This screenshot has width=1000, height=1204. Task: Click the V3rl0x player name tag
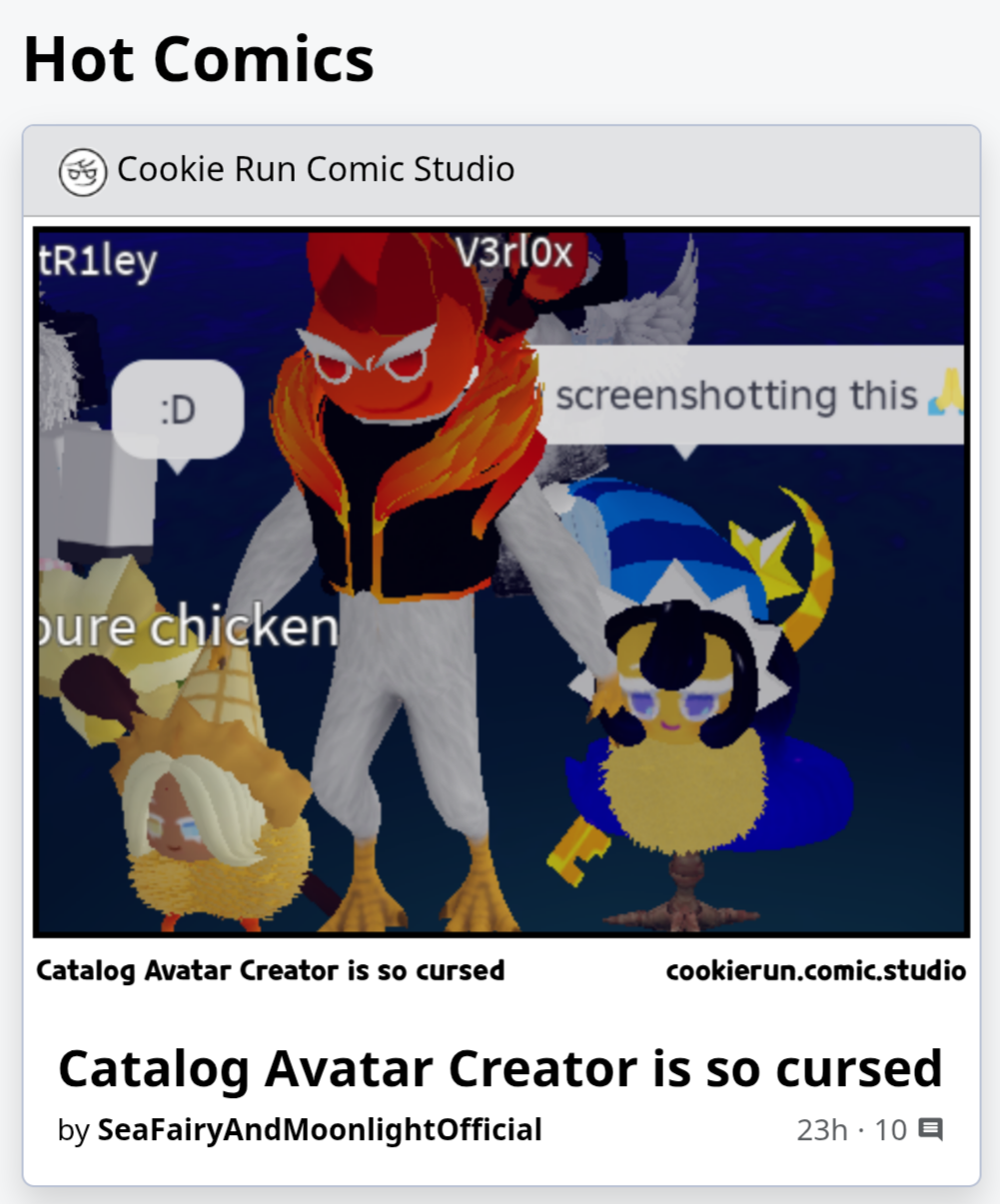[513, 254]
